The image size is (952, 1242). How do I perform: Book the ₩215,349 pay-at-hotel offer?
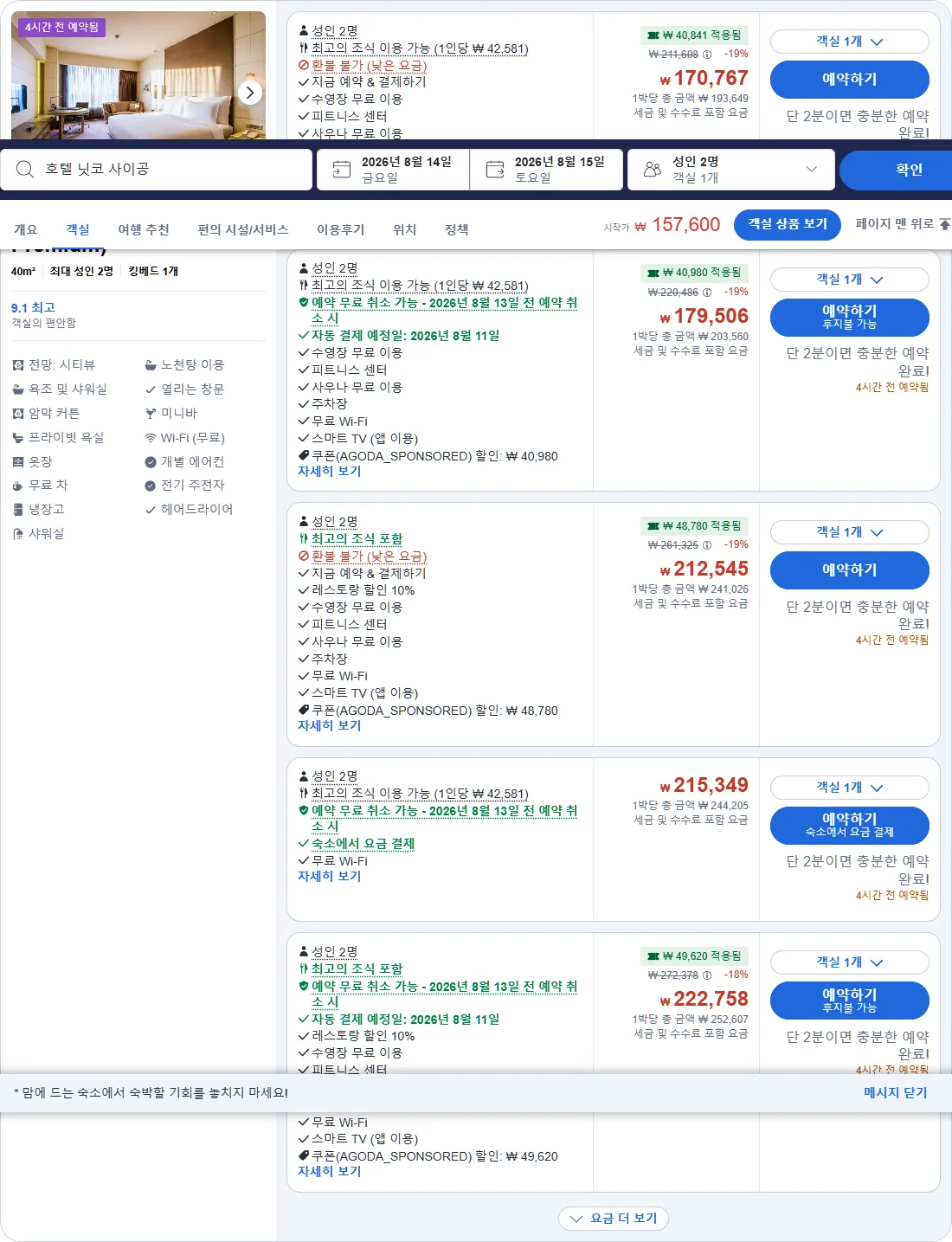point(850,825)
